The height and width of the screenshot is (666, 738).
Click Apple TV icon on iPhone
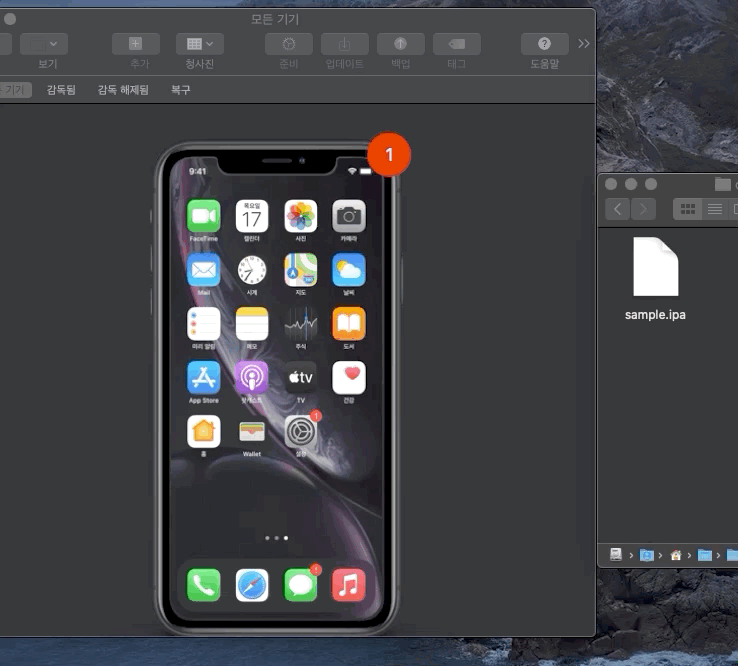coord(301,377)
